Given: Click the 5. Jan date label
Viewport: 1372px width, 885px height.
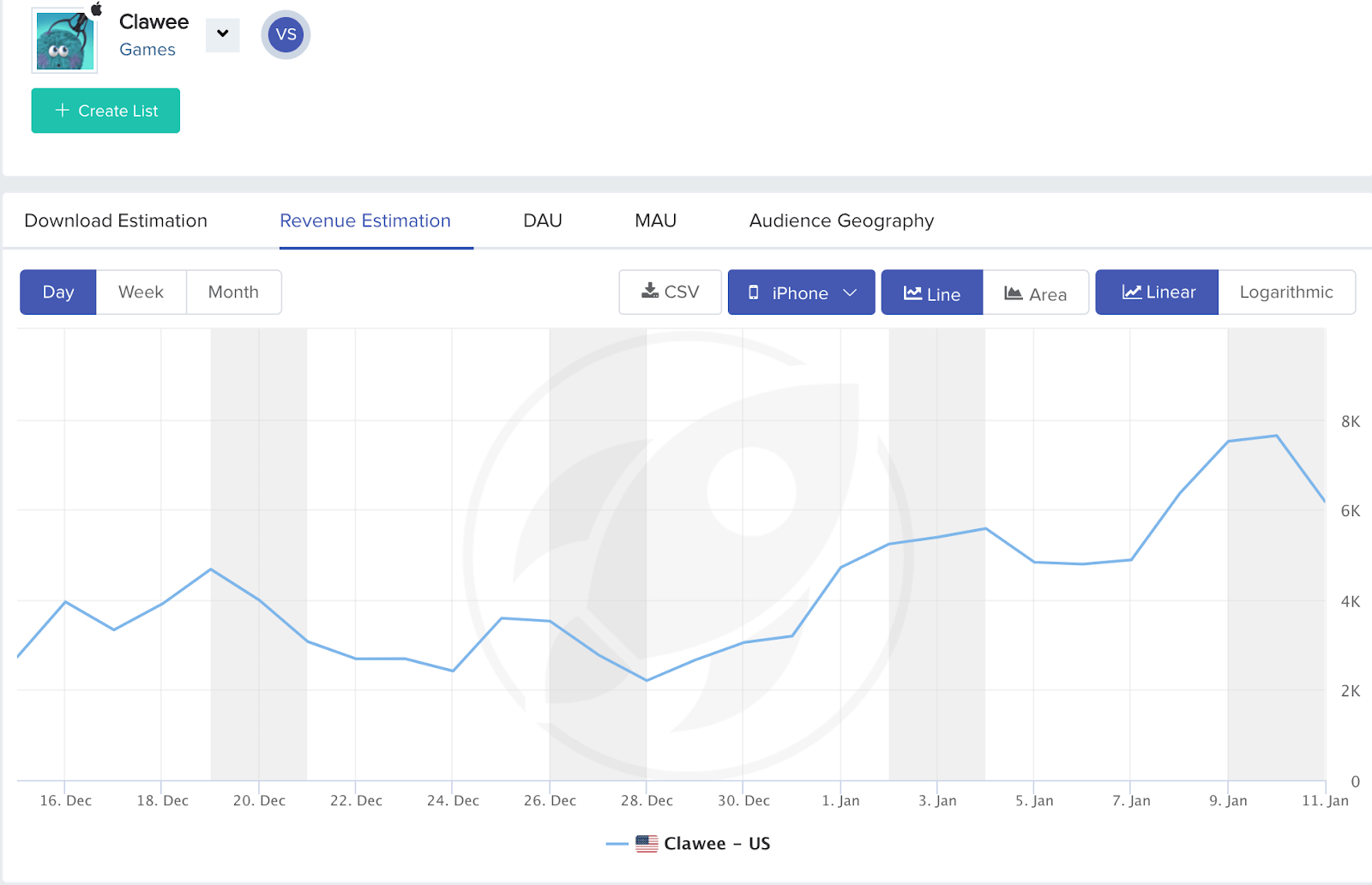Looking at the screenshot, I should [1034, 801].
